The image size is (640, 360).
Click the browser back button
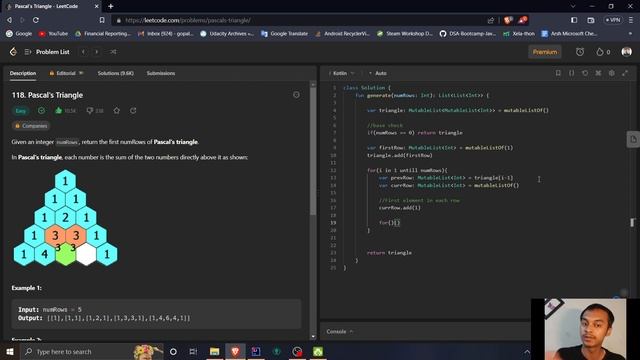click(x=9, y=20)
